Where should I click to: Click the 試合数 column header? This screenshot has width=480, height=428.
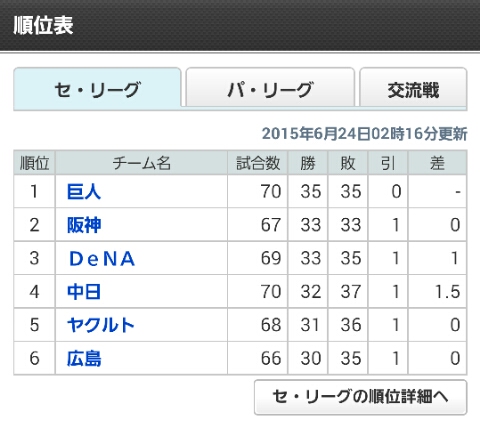pyautogui.click(x=258, y=163)
